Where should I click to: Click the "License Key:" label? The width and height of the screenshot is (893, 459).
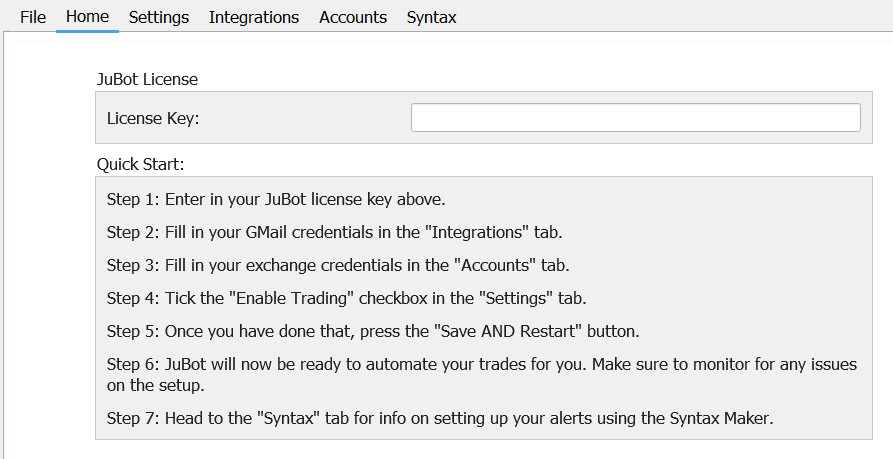153,118
